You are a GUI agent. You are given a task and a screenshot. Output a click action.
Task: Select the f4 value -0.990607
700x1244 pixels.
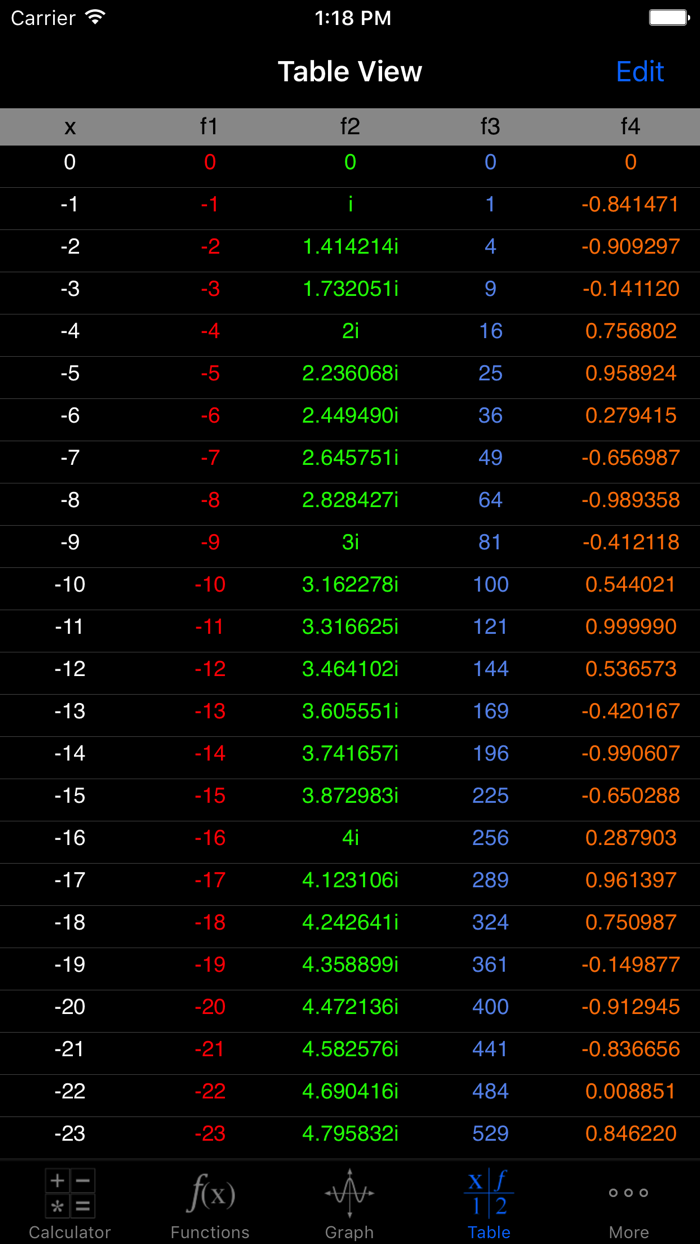(630, 754)
